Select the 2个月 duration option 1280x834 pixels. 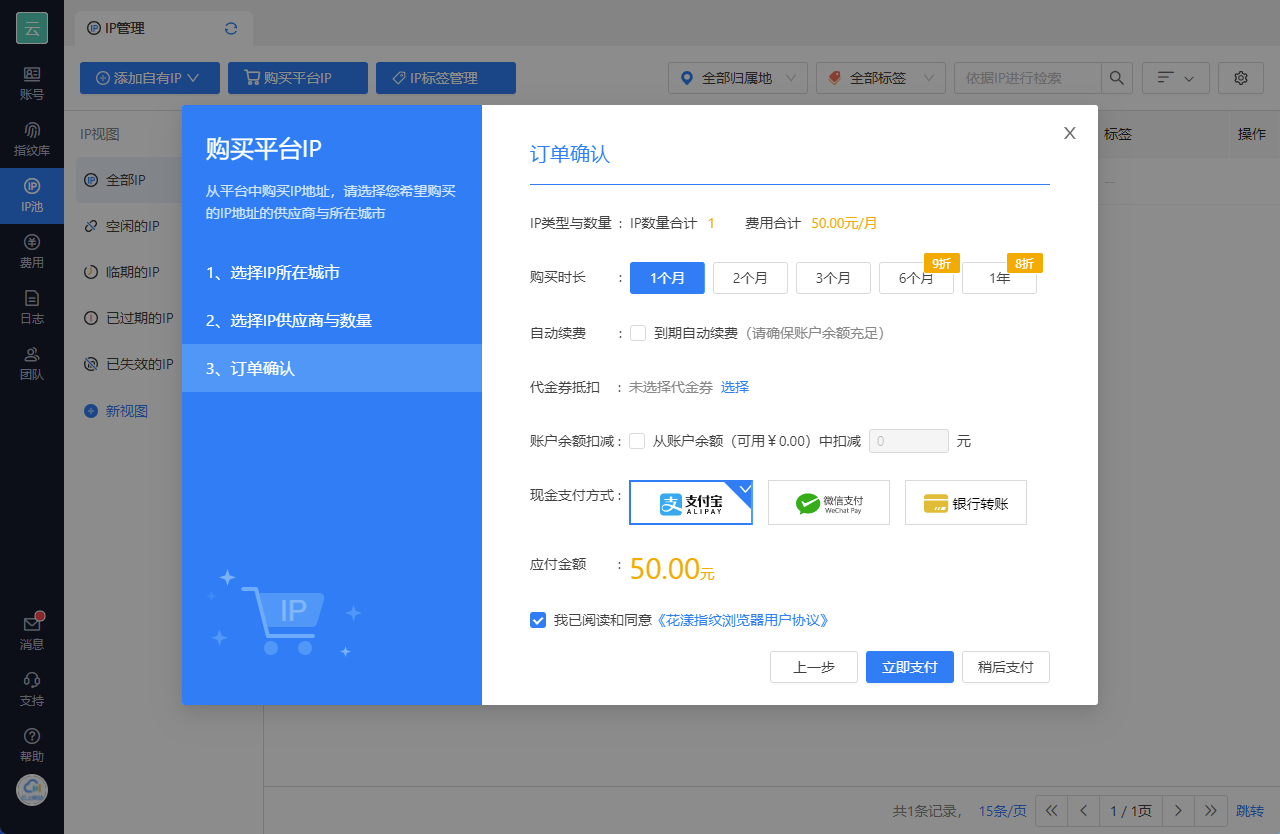750,278
